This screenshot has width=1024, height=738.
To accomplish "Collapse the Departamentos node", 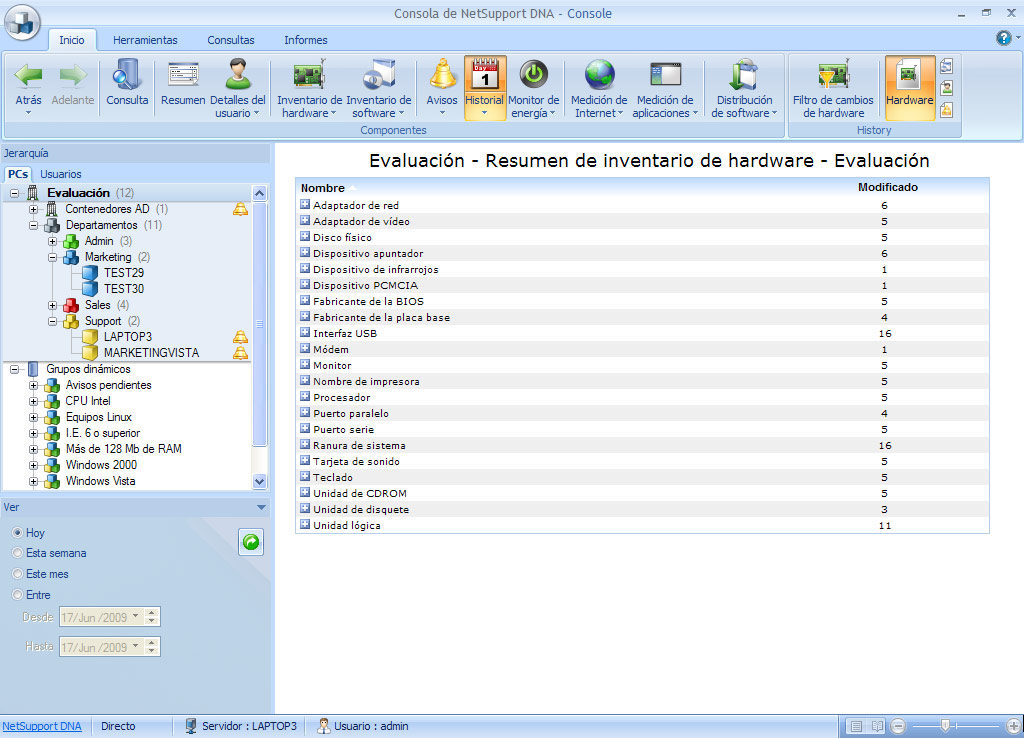I will pos(33,225).
